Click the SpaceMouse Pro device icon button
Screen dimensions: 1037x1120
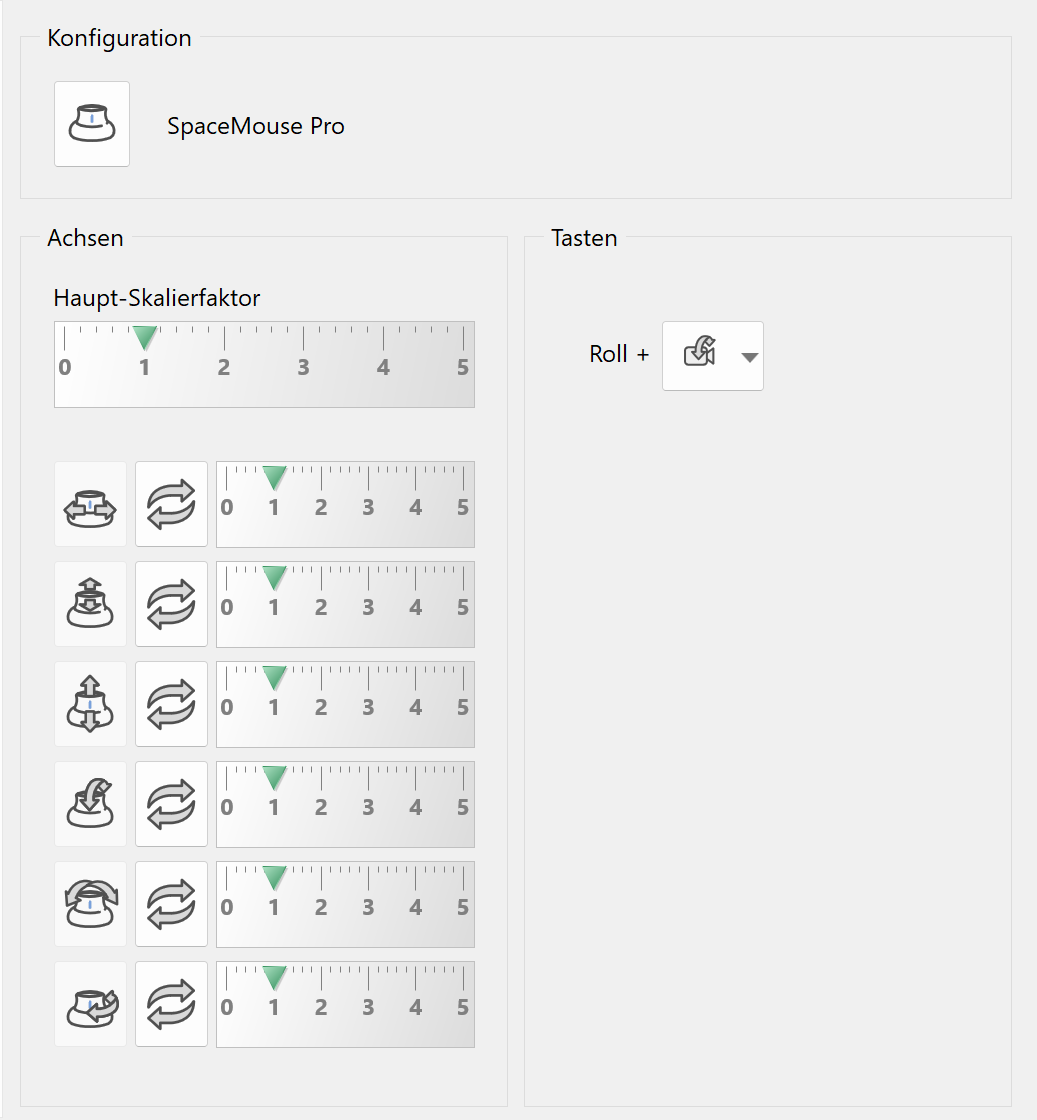[92, 124]
